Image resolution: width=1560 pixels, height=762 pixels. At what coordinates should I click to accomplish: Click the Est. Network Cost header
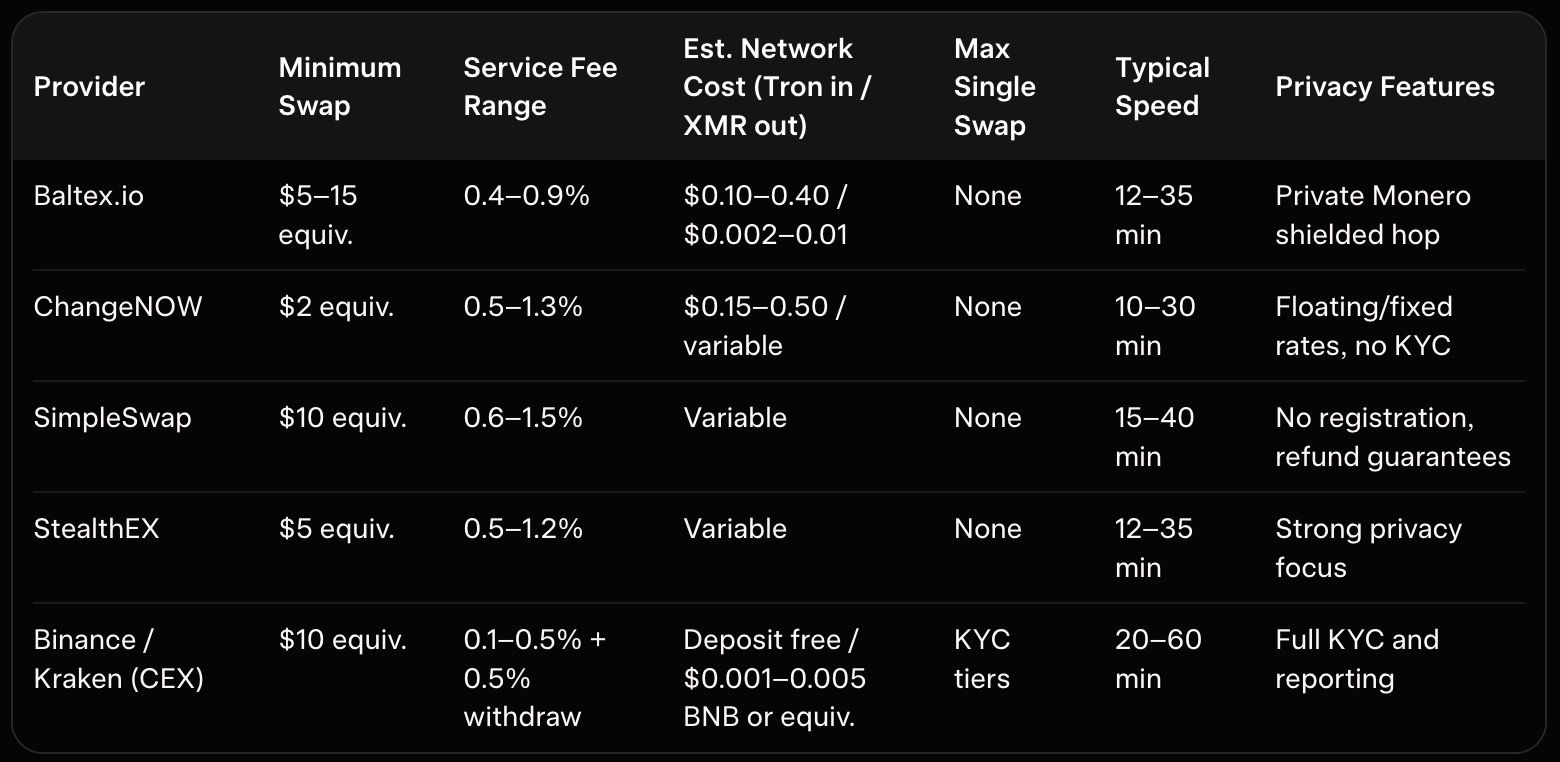coord(777,87)
